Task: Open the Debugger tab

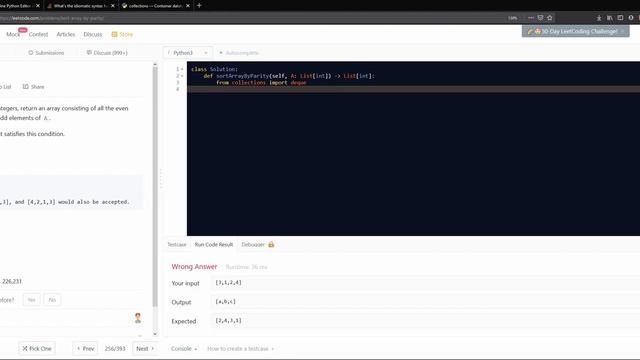Action: tap(253, 245)
